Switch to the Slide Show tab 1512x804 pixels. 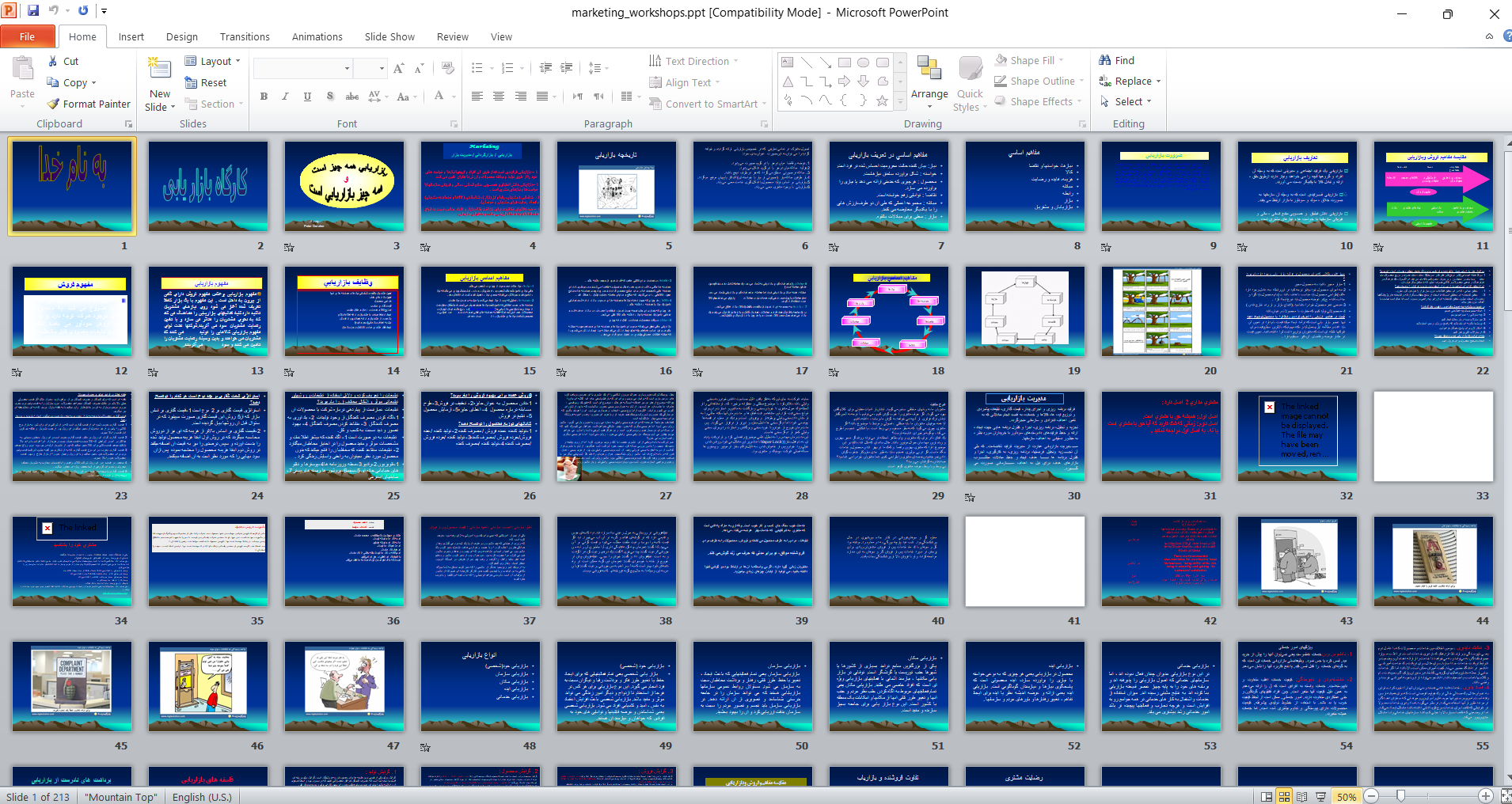(389, 36)
